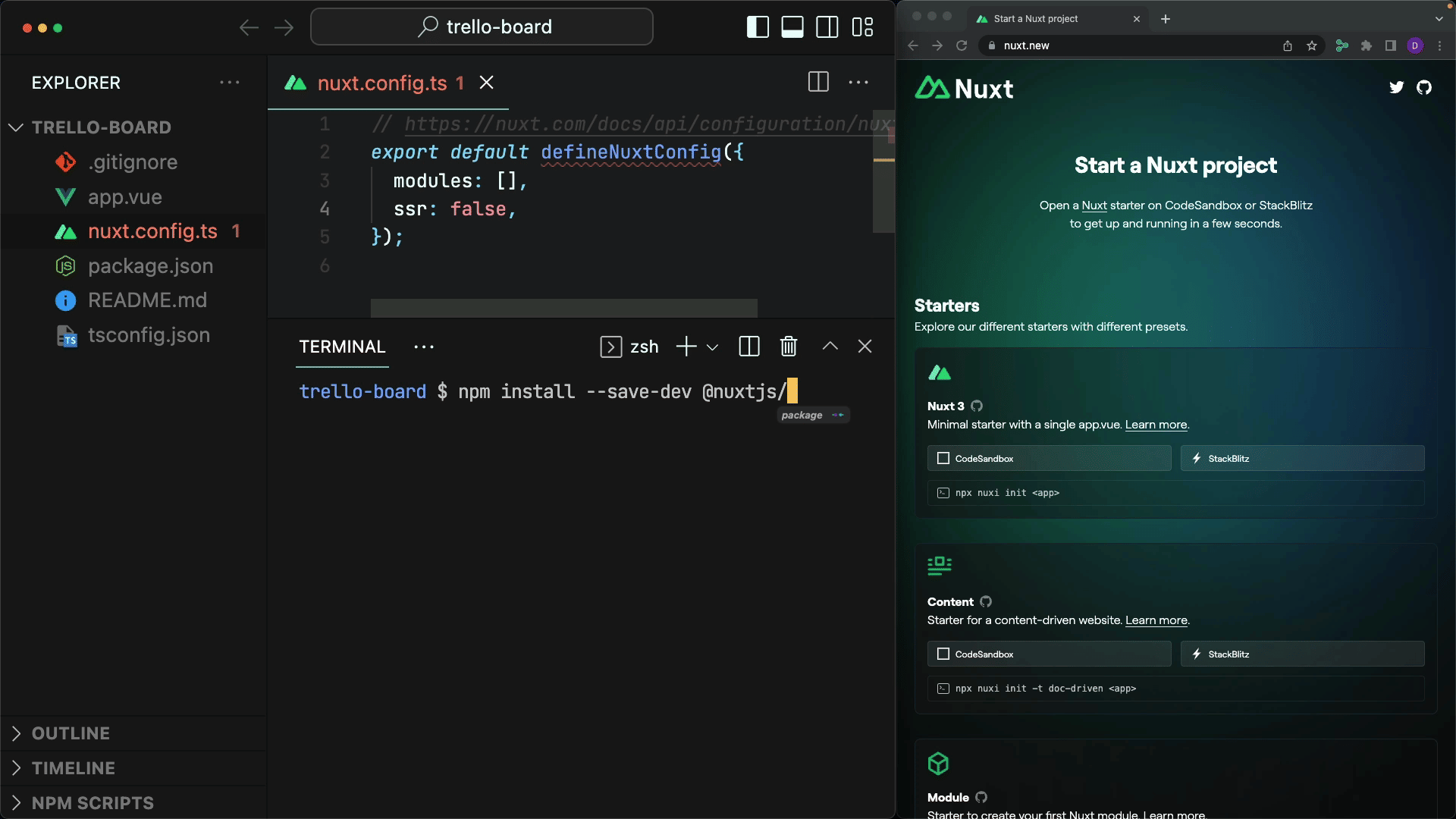1456x819 pixels.
Task: Open the browser three-dot menu
Action: coord(1439,45)
